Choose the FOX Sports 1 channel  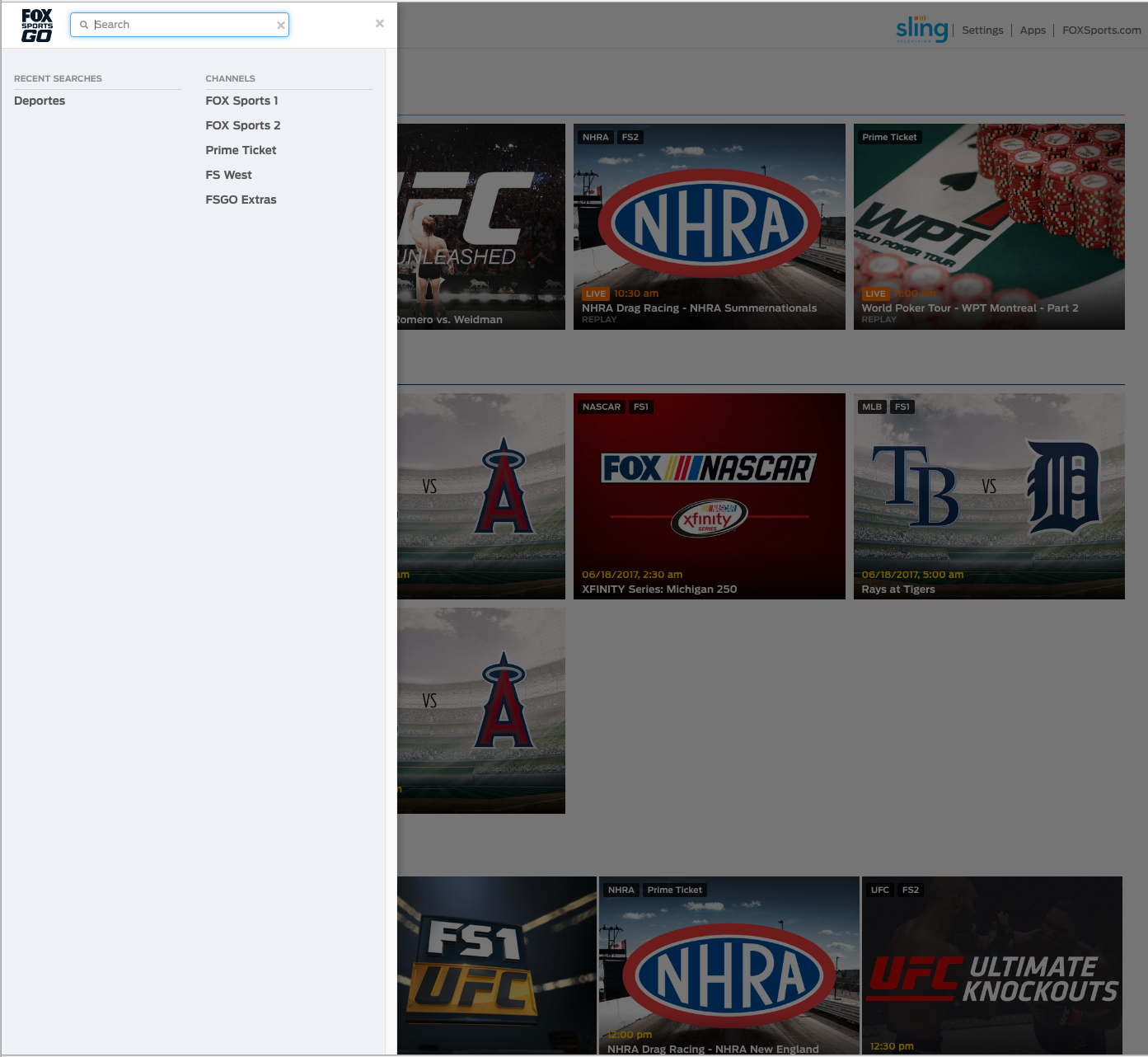(x=242, y=101)
